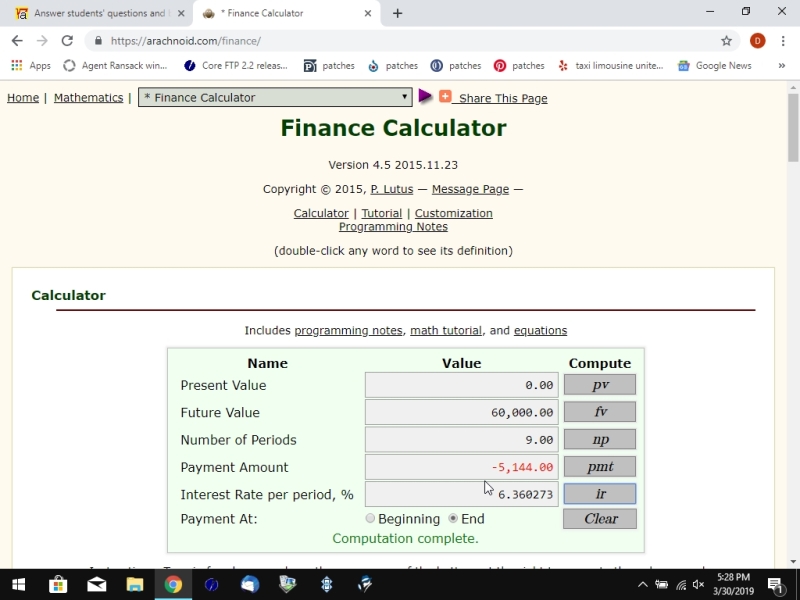This screenshot has width=800, height=600.
Task: Click the Clear button
Action: tap(599, 519)
